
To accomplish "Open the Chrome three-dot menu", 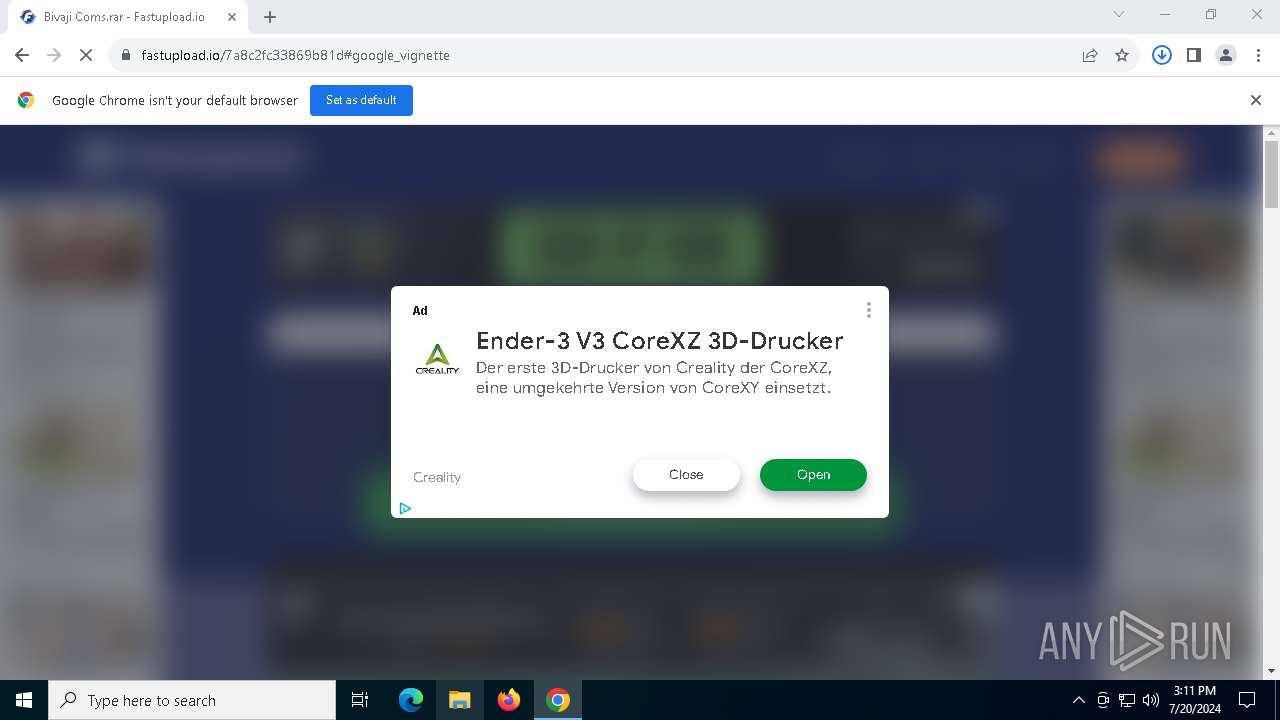I will [1258, 55].
